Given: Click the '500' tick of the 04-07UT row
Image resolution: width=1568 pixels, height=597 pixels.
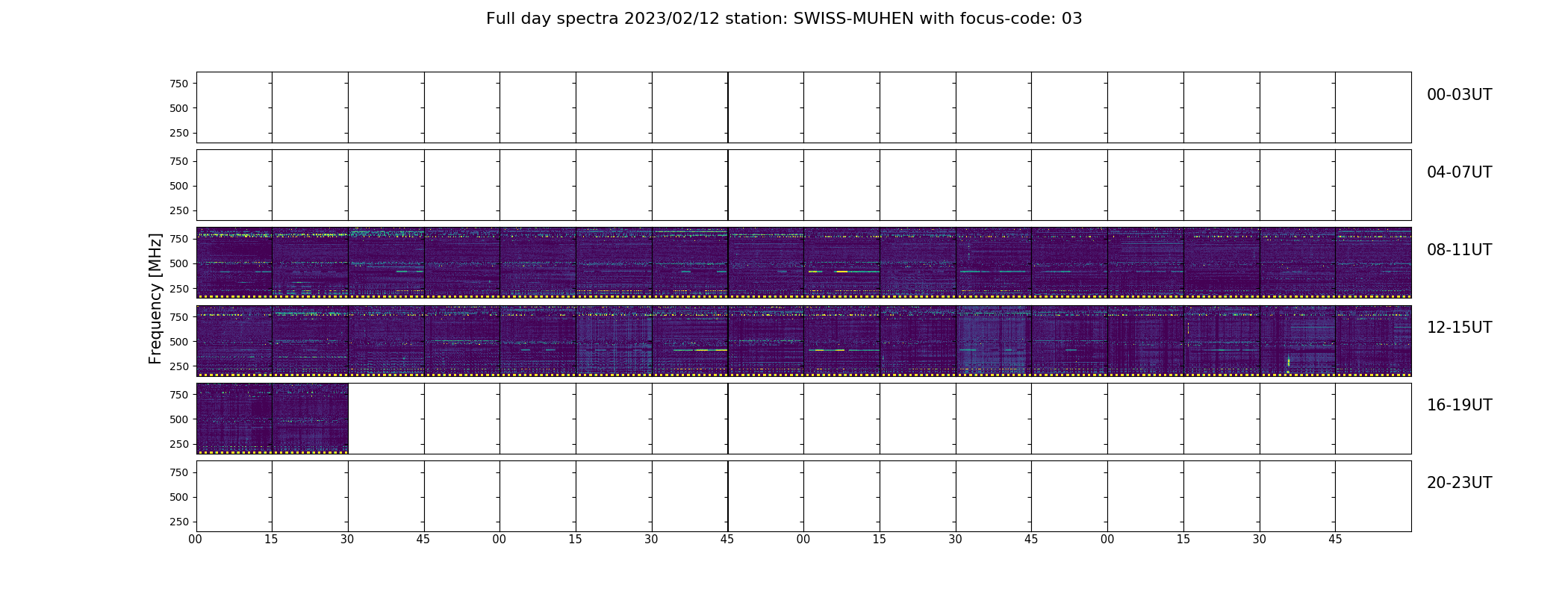Looking at the screenshot, I should (178, 186).
